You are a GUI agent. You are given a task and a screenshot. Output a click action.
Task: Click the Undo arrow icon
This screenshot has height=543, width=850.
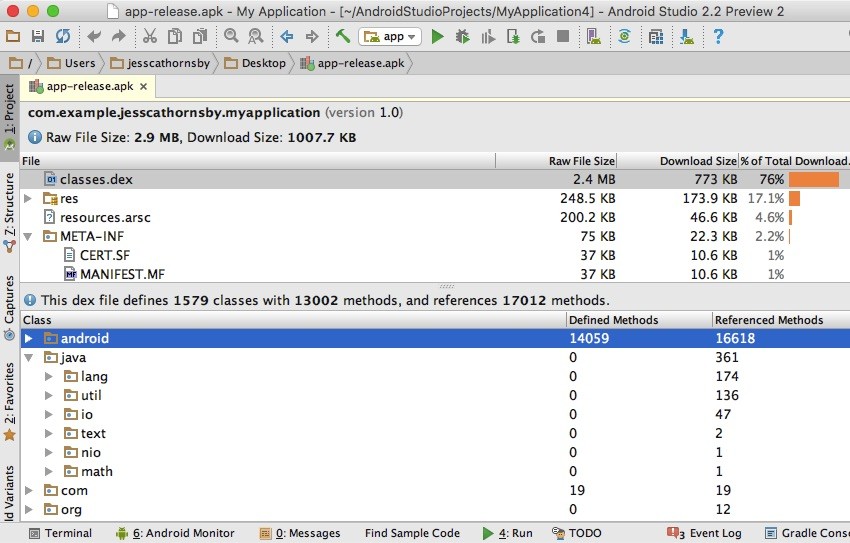(x=94, y=36)
